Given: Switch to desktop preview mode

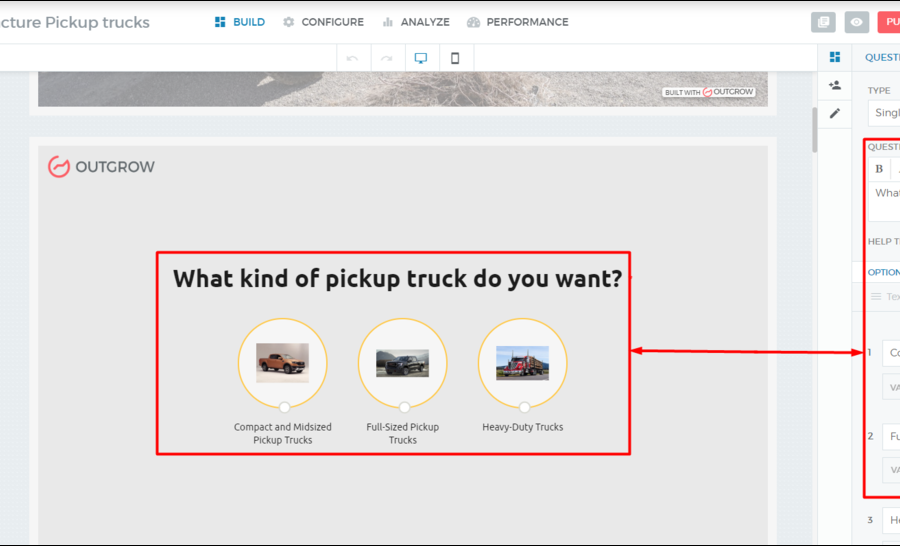Looking at the screenshot, I should coord(420,58).
